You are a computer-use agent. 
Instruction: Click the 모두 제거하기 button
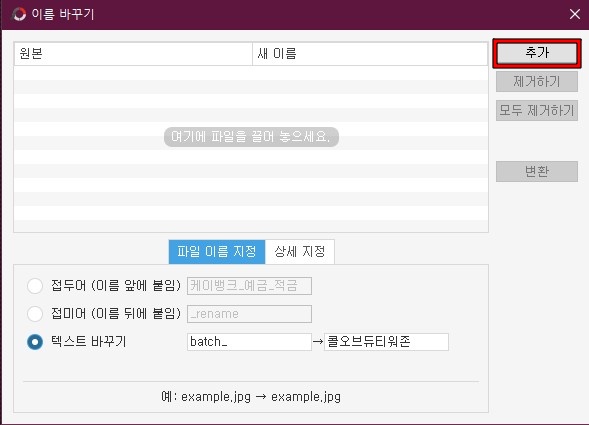[537, 110]
